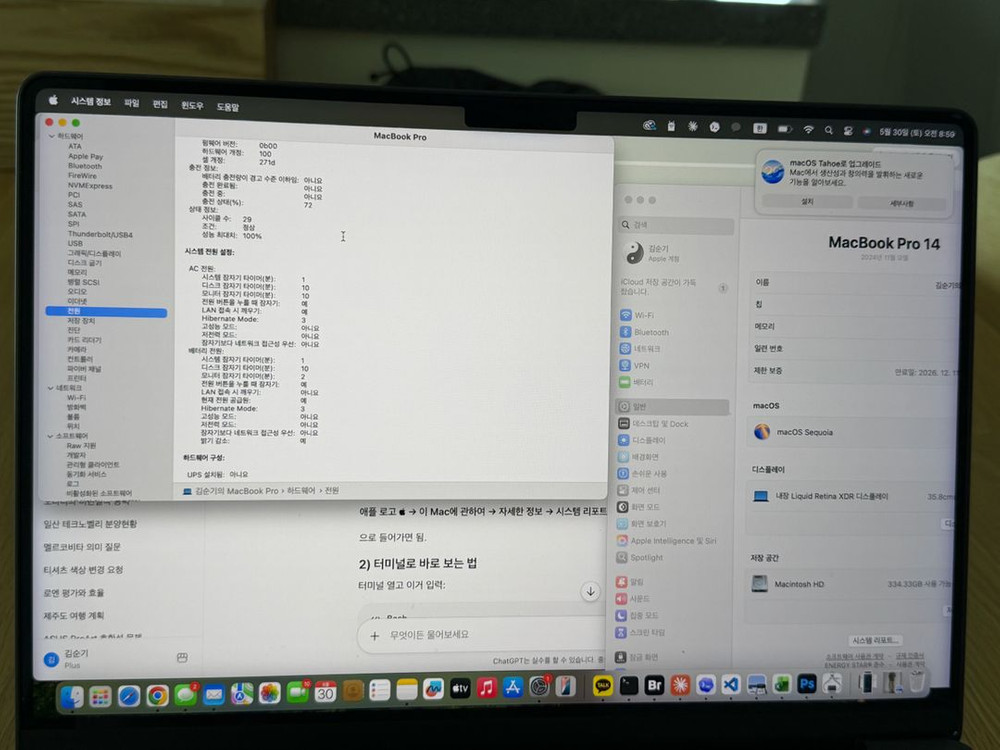Open FaceTime in the Dock
Viewport: 1000px width, 750px height.
click(297, 693)
